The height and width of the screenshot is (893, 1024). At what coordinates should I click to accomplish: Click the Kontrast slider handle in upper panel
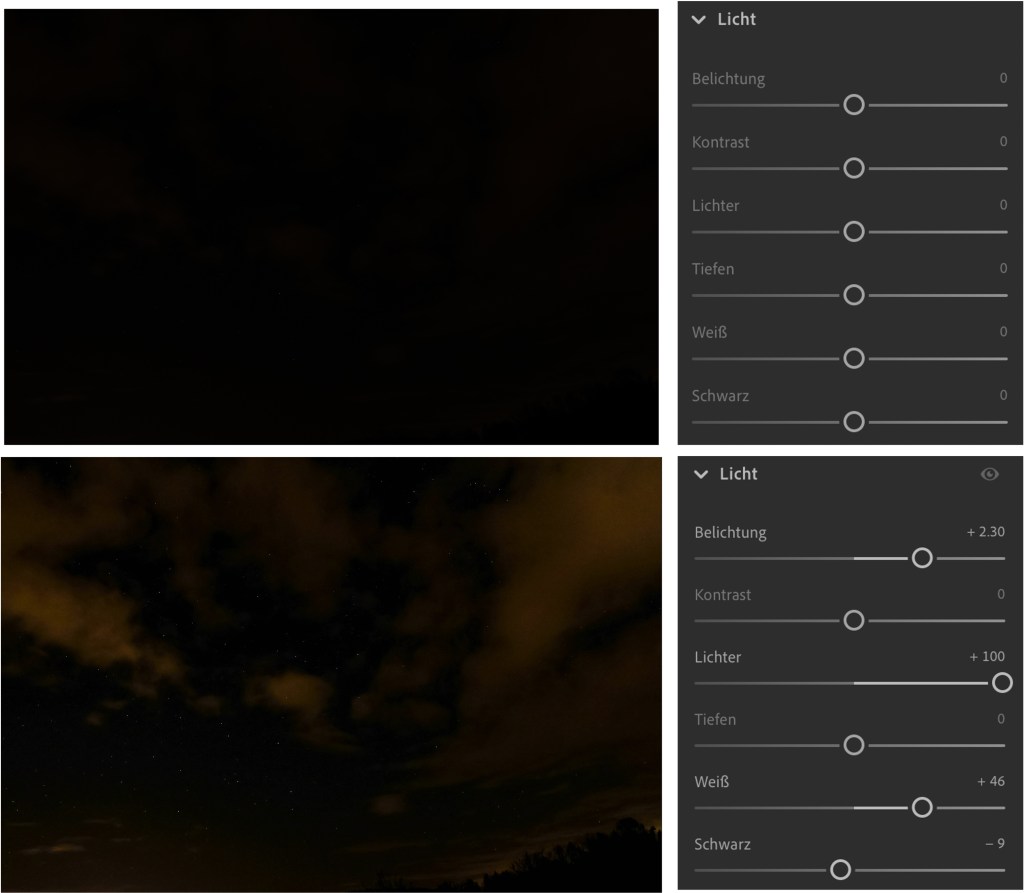(x=853, y=168)
